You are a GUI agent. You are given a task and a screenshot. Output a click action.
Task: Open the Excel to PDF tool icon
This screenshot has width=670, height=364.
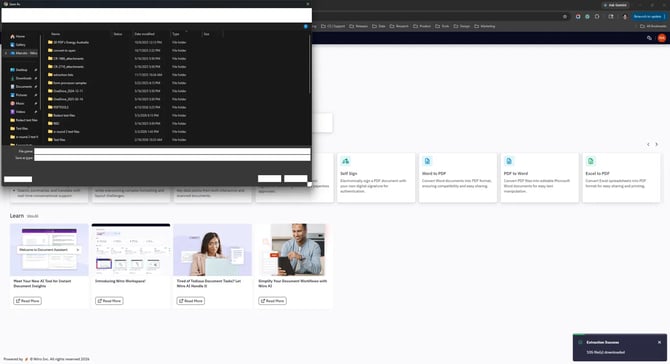(591, 161)
